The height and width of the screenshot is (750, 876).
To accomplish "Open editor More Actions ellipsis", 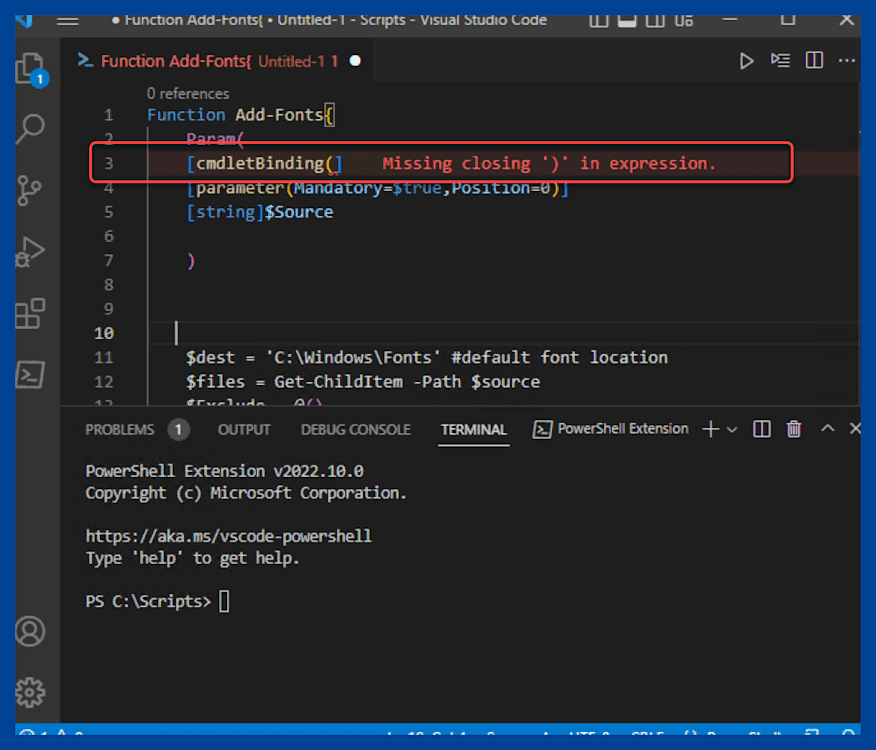I will pos(847,60).
